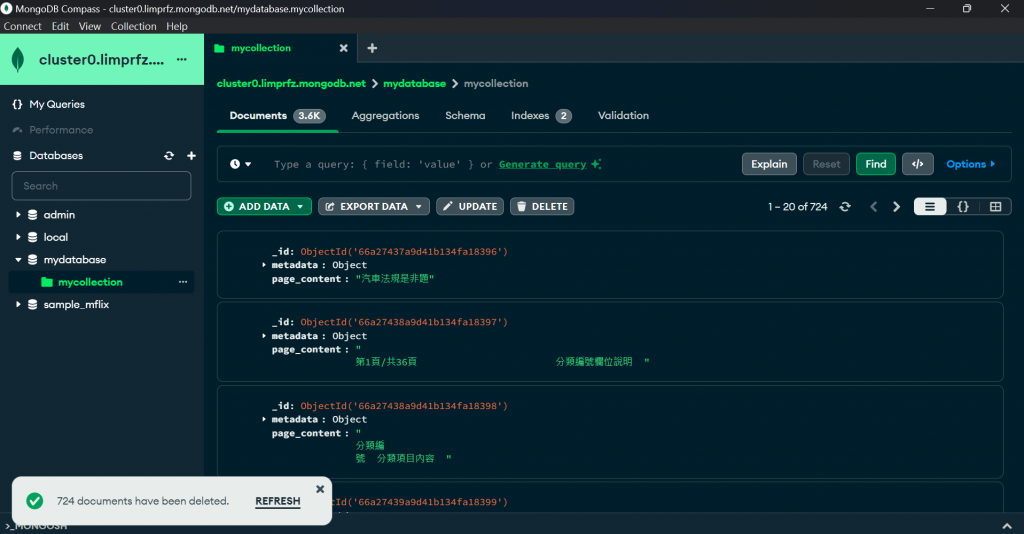Select the local database
This screenshot has width=1024, height=534.
pos(56,237)
